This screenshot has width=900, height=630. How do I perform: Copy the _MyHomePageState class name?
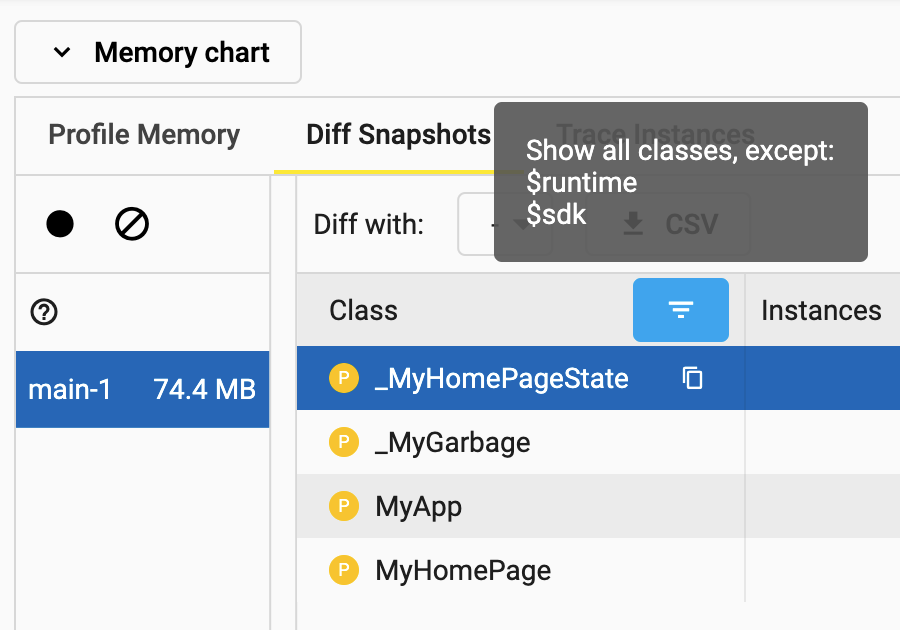tap(692, 379)
